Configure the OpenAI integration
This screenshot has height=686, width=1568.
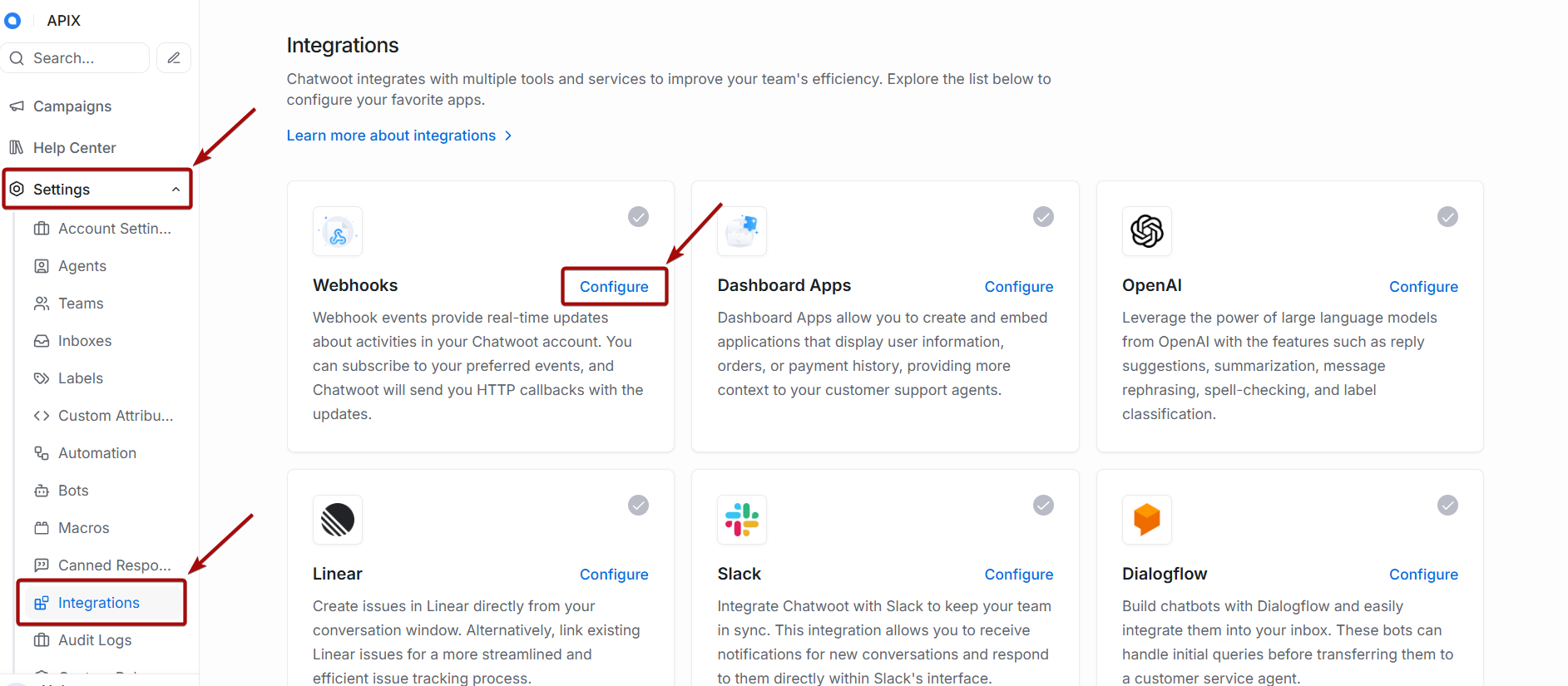1423,287
